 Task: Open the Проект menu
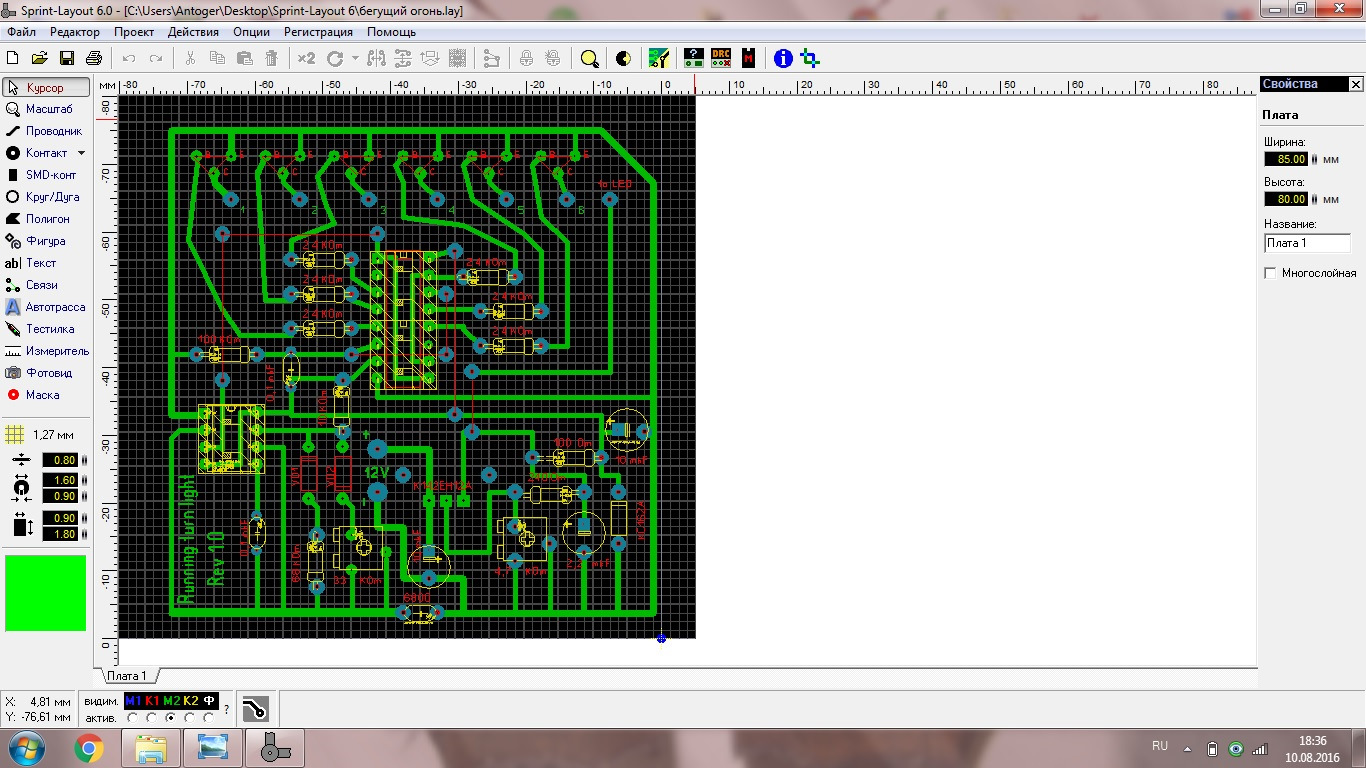(x=134, y=31)
